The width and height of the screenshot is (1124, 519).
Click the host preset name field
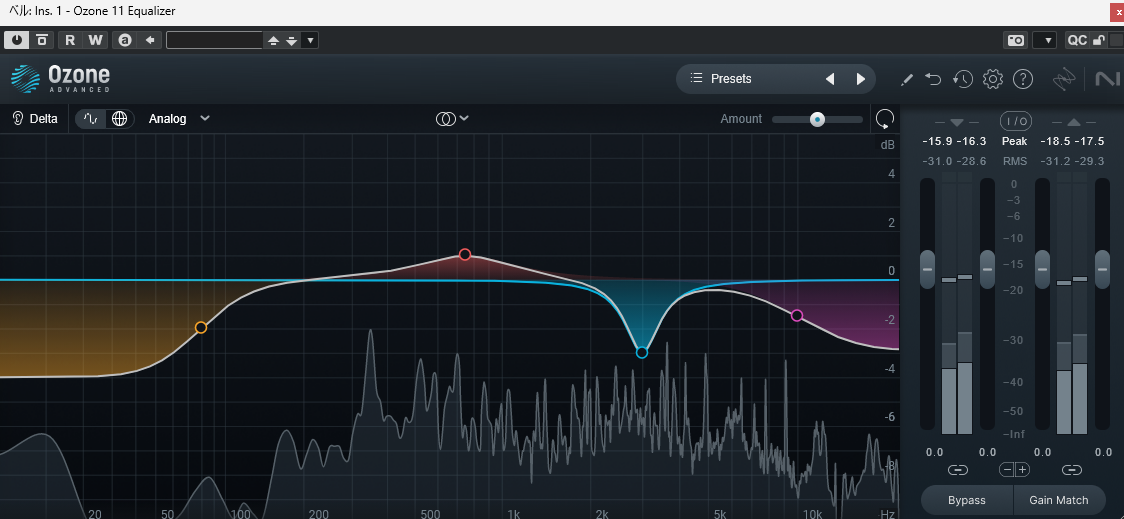click(x=214, y=40)
